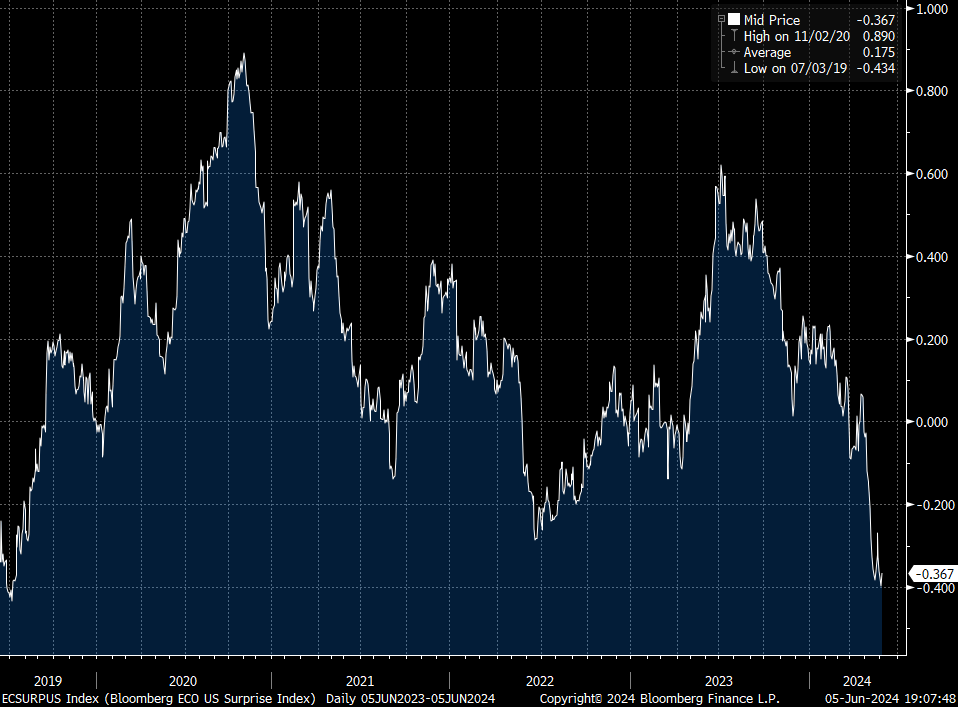
Task: Click the 2024 x-axis year label
Action: pyautogui.click(x=857, y=681)
